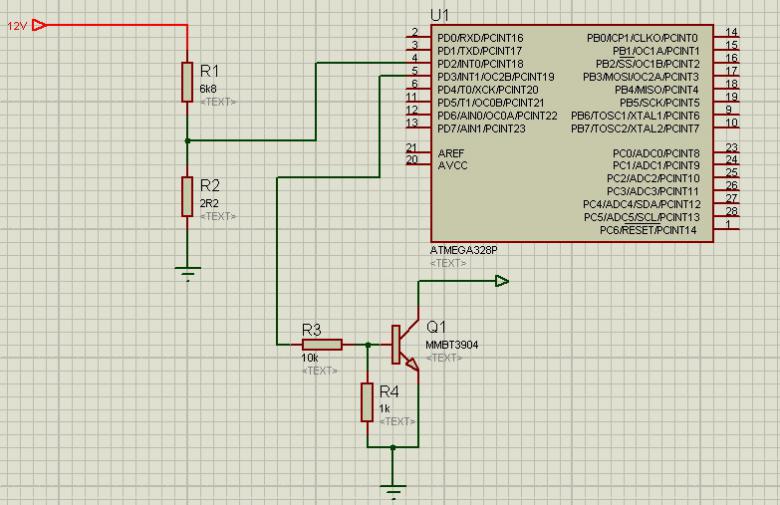Click the green output terminal arrow
The height and width of the screenshot is (505, 780).
pos(502,281)
